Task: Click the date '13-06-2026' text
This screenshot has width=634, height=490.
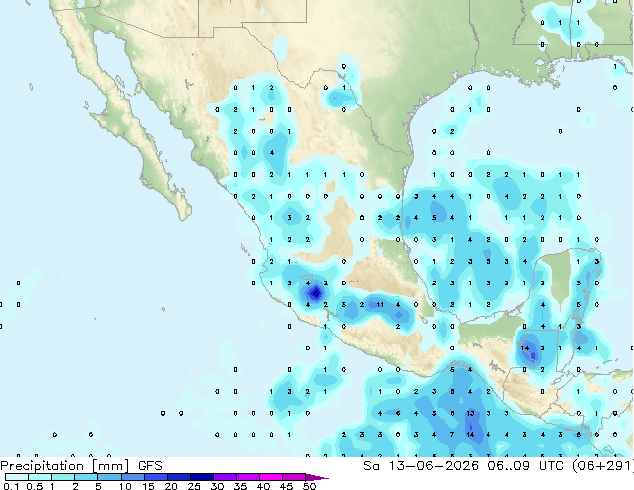Action: click(433, 466)
